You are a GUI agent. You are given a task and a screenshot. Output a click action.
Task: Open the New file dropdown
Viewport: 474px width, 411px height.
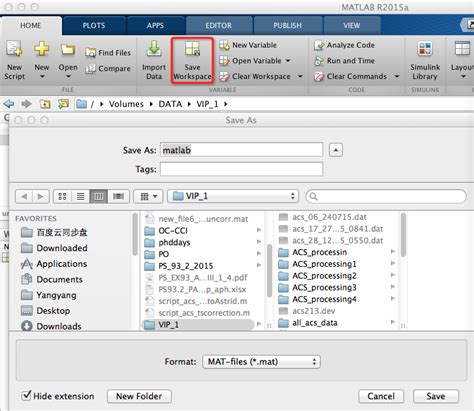(x=42, y=60)
